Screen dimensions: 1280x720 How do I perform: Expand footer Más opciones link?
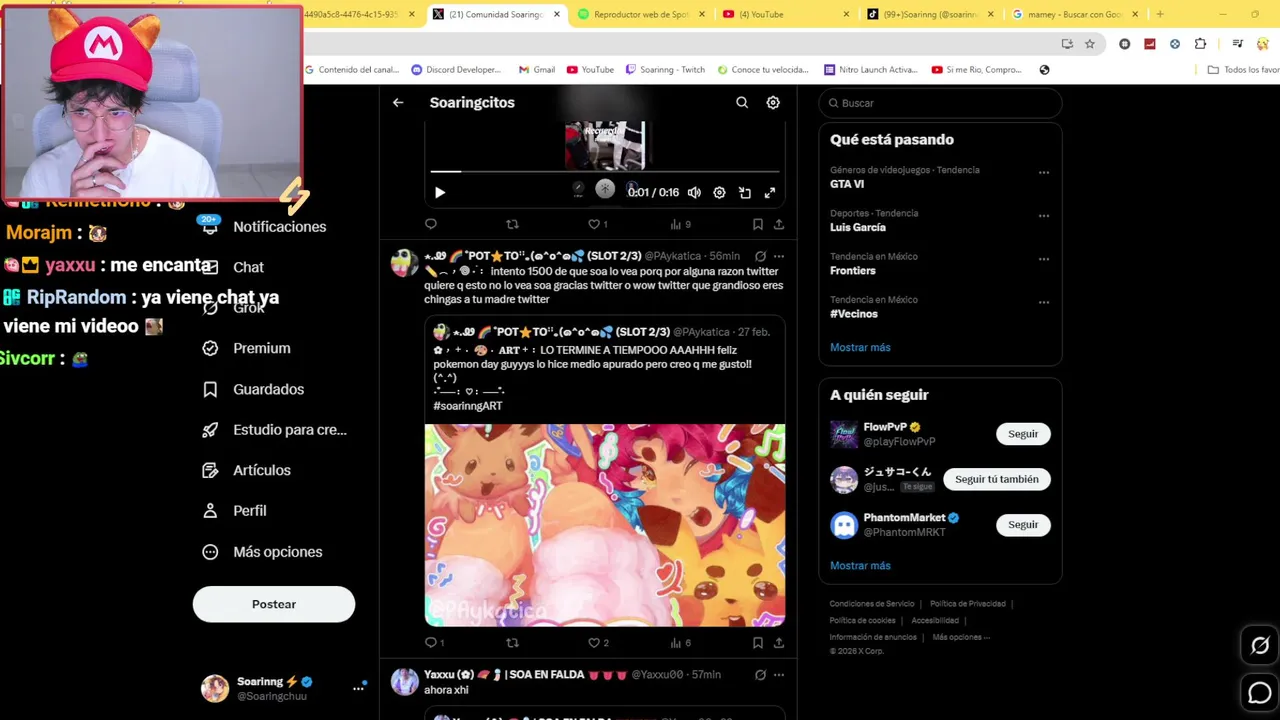tap(961, 637)
